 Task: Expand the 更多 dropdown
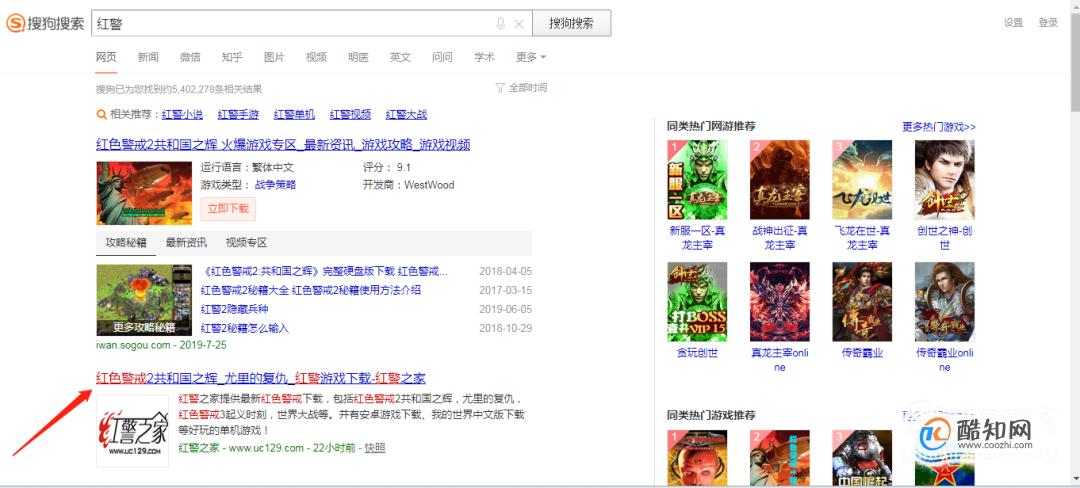click(x=530, y=57)
